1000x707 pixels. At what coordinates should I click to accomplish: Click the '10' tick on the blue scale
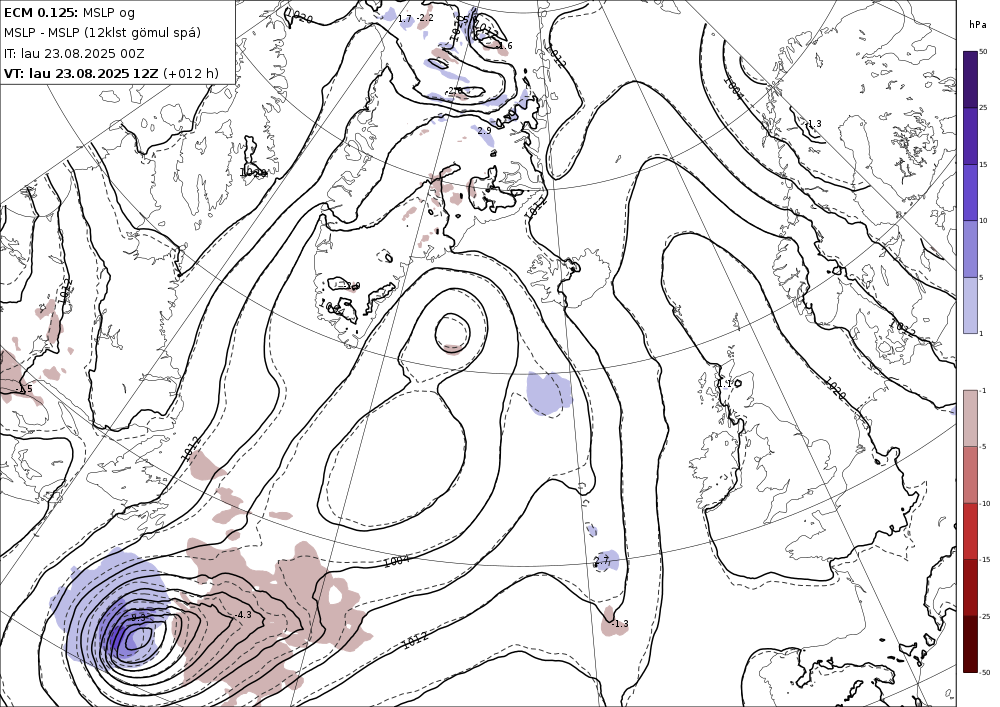pos(983,221)
